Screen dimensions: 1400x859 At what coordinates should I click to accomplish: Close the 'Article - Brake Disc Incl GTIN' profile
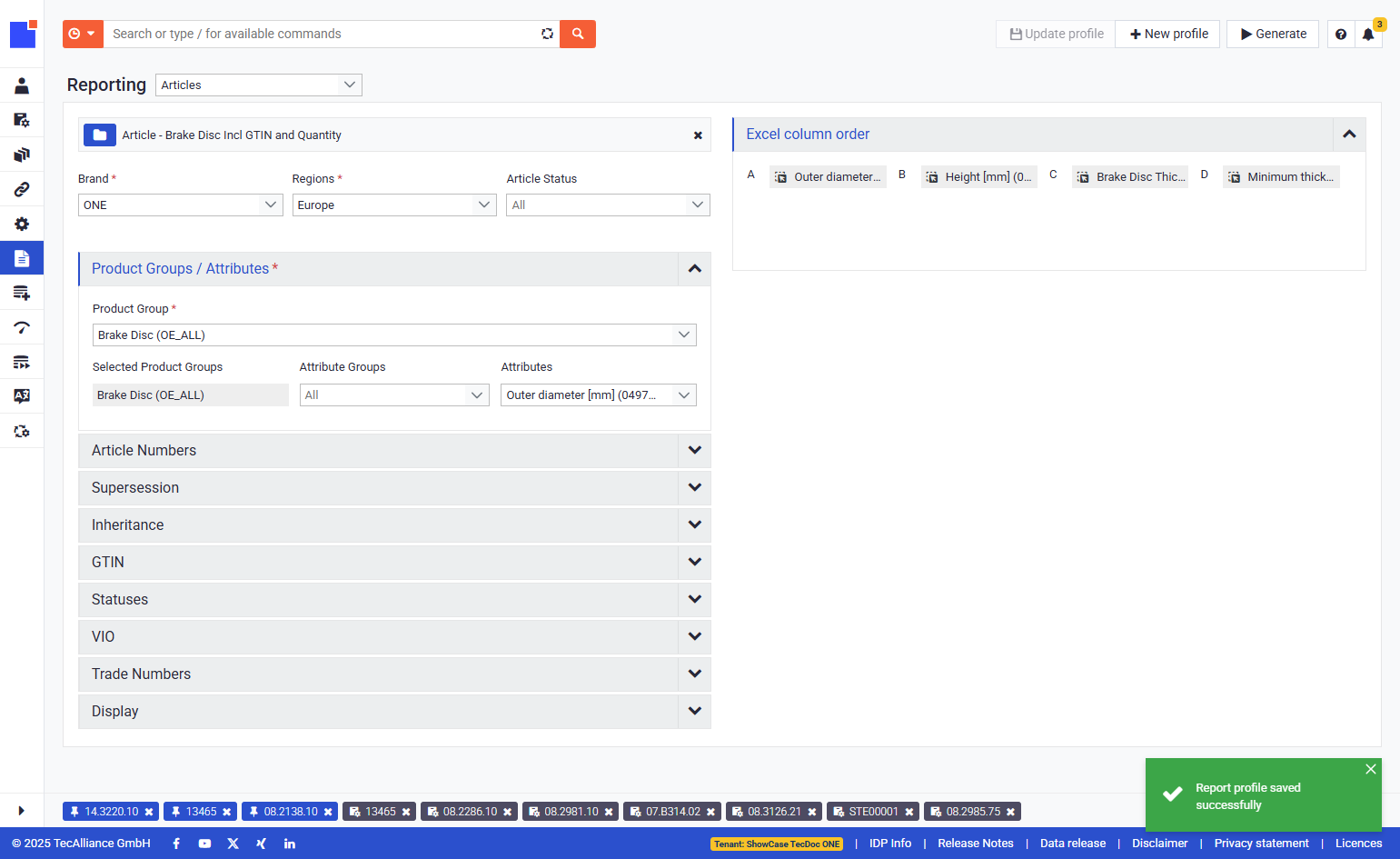(x=698, y=135)
